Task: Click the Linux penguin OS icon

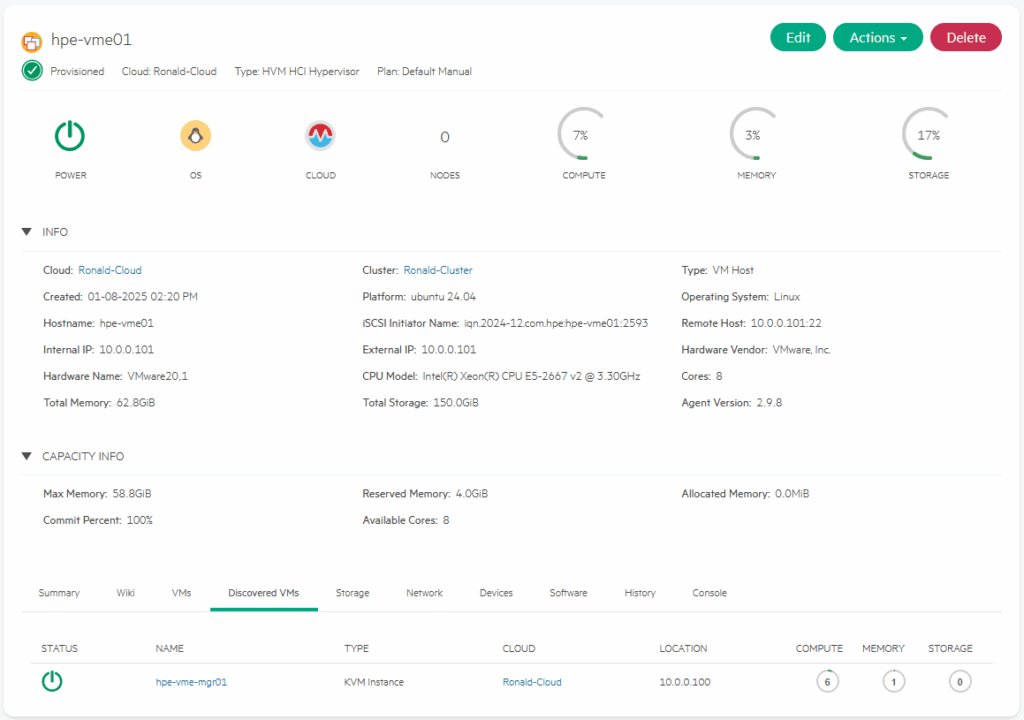Action: [195, 135]
